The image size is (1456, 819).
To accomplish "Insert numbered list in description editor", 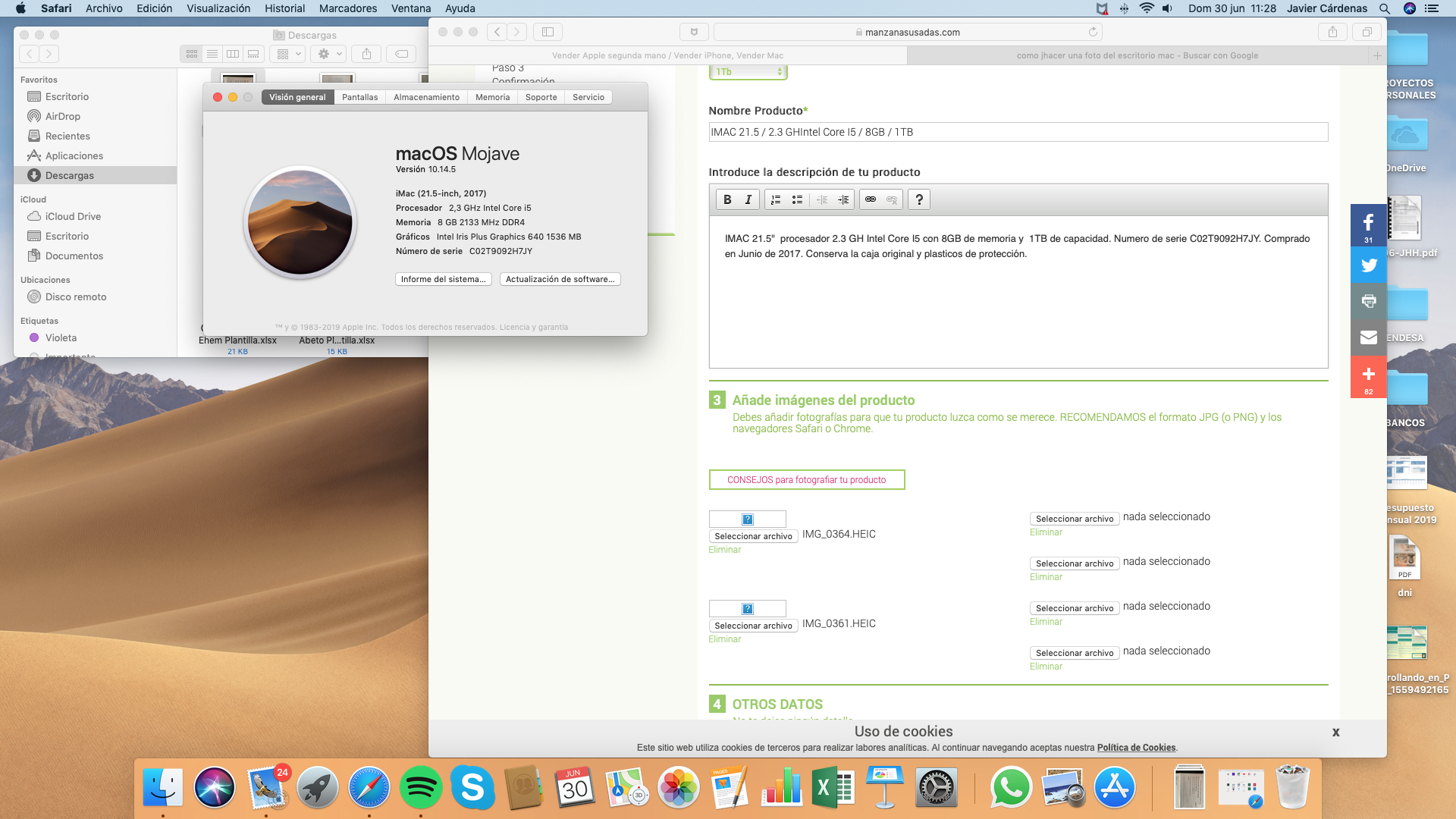I will click(x=776, y=199).
